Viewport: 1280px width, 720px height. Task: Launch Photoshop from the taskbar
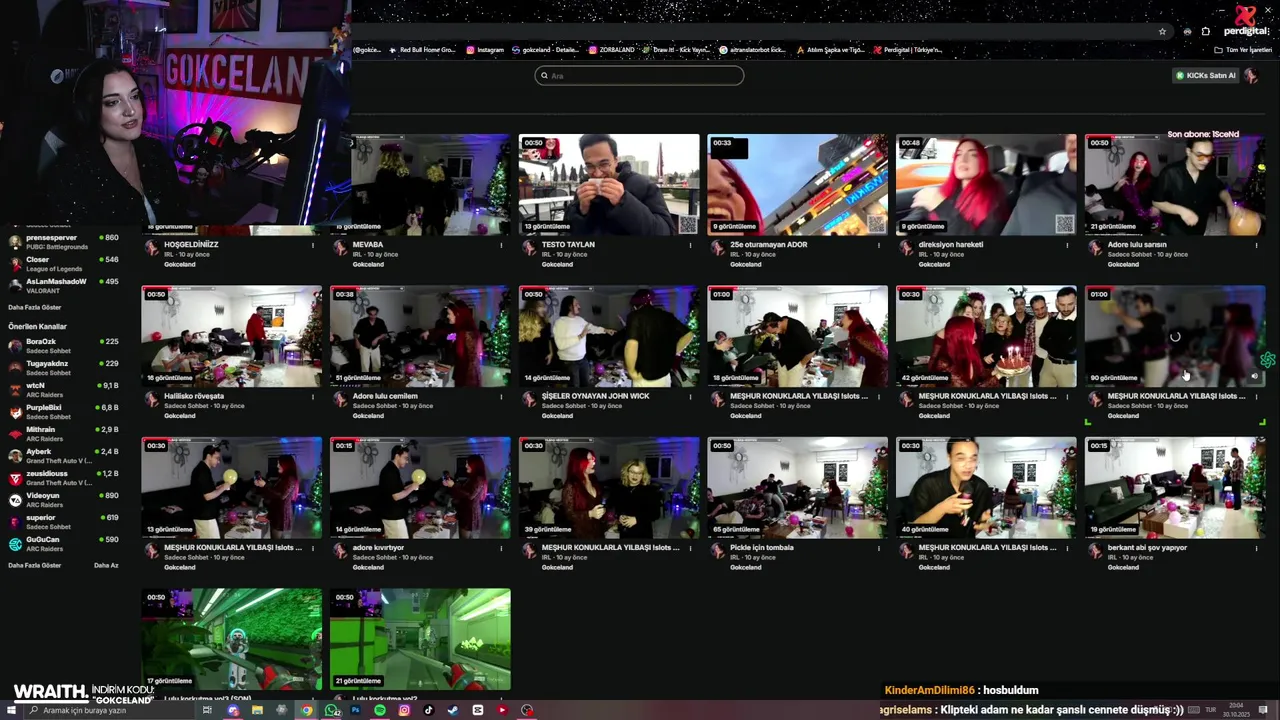[x=355, y=710]
